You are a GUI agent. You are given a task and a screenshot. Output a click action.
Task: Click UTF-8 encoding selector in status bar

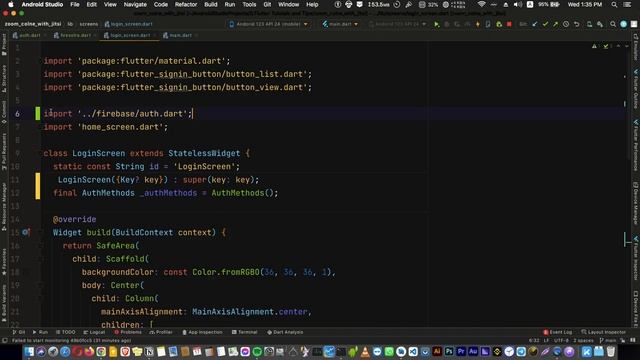[561, 340]
